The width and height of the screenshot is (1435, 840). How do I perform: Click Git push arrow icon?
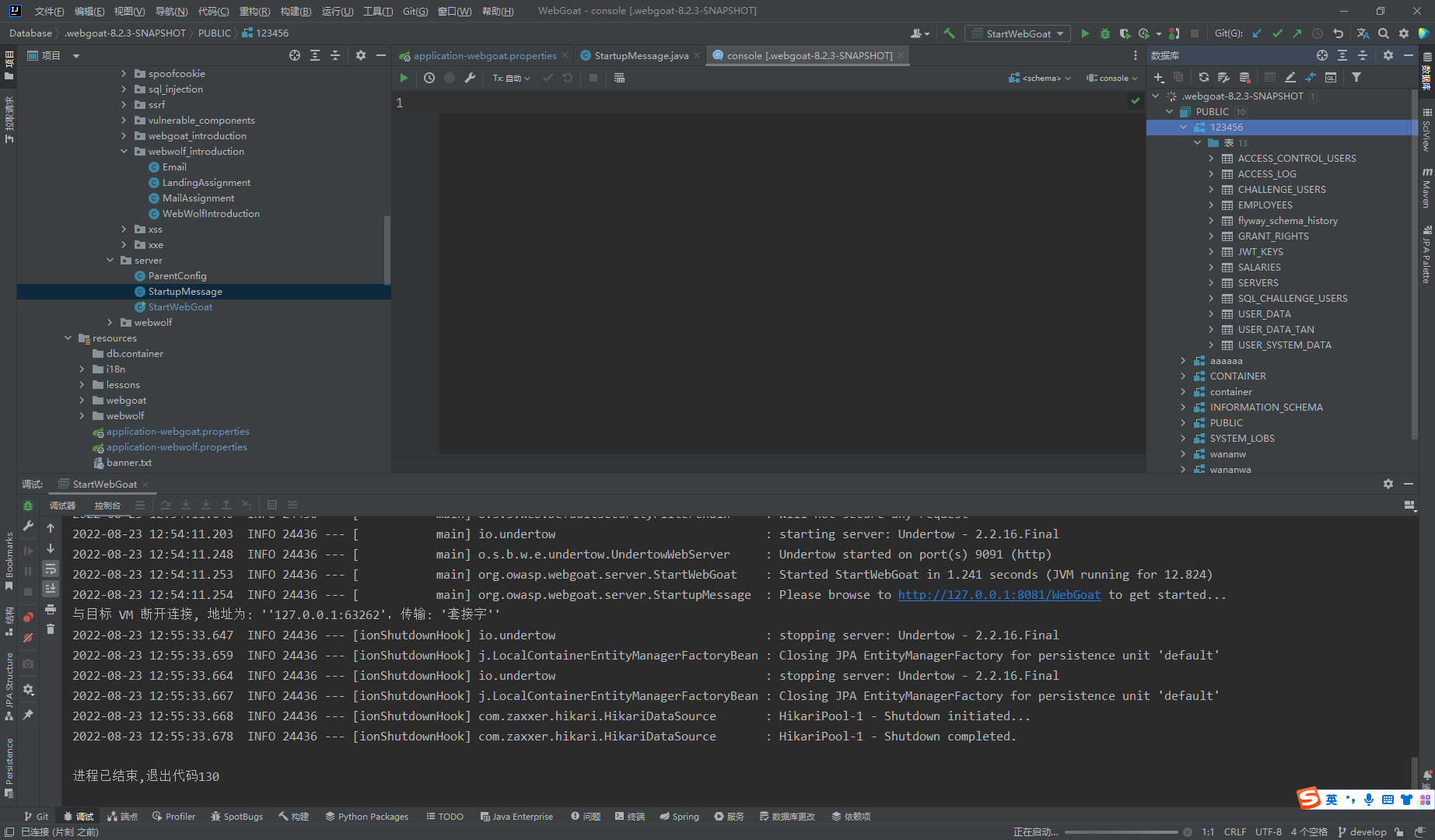pyautogui.click(x=1297, y=33)
